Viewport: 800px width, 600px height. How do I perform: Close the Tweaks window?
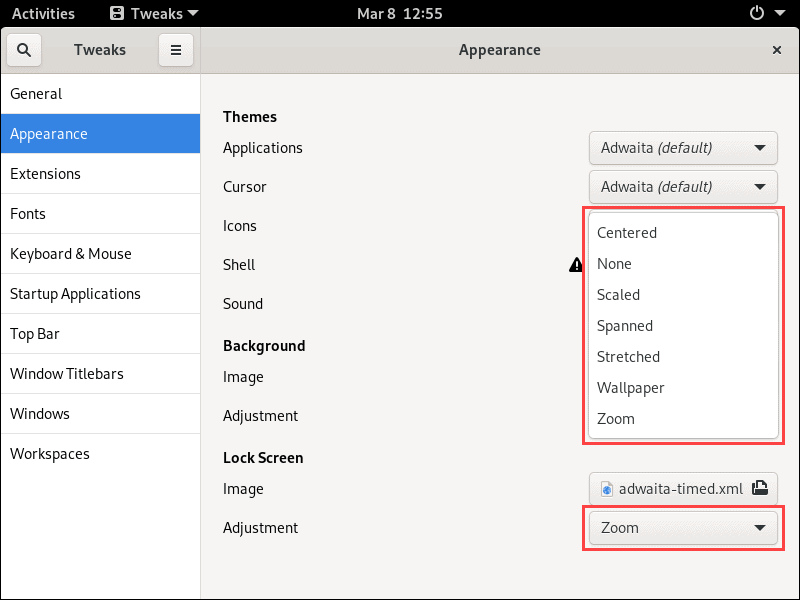point(777,50)
